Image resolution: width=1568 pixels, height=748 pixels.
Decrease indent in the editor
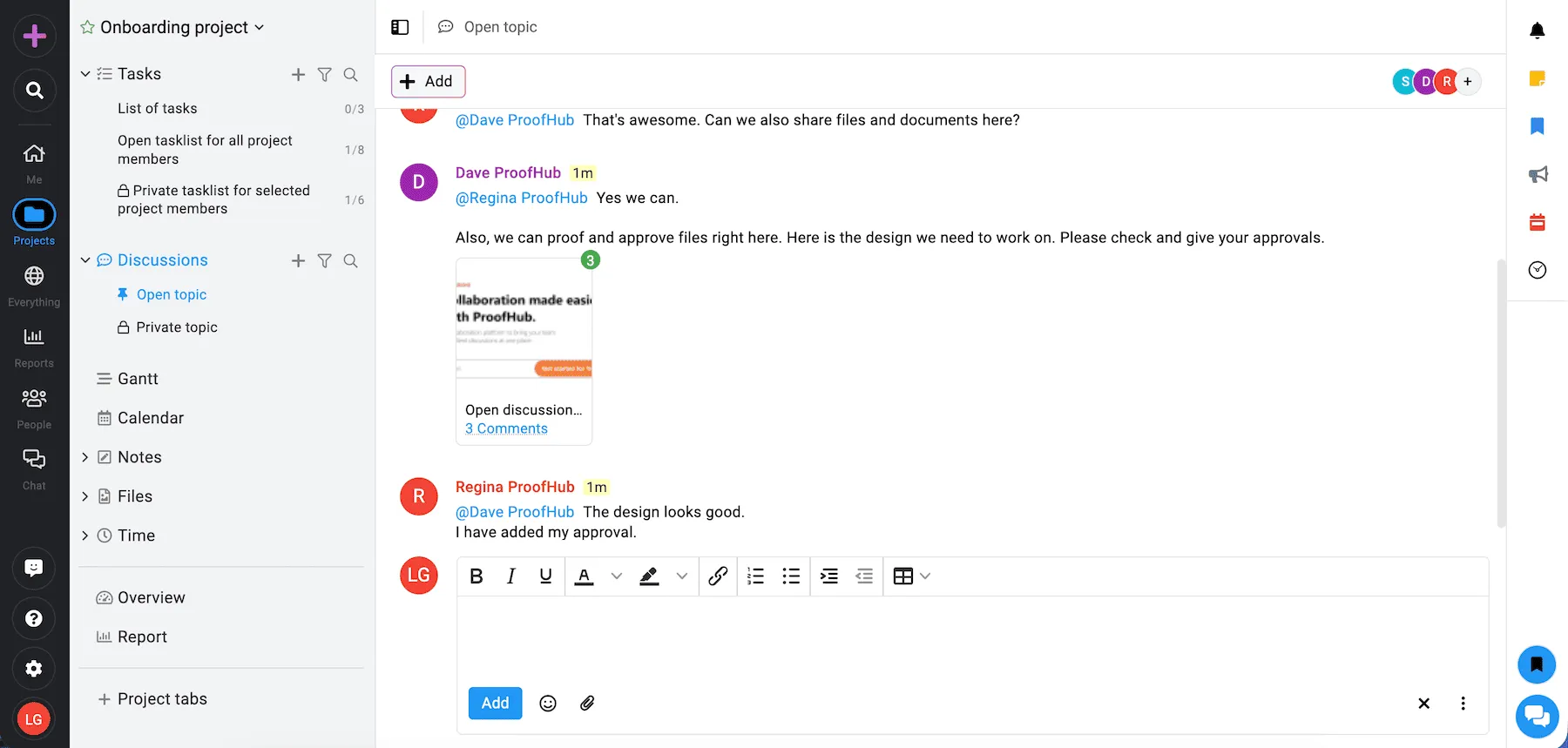864,576
